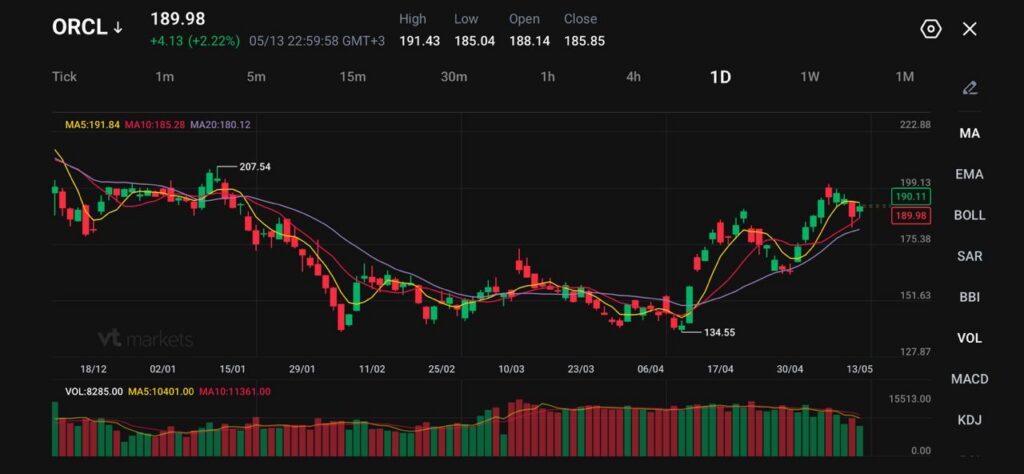Toggle the EMA indicator
Screen dimensions: 1024x474
tap(970, 174)
